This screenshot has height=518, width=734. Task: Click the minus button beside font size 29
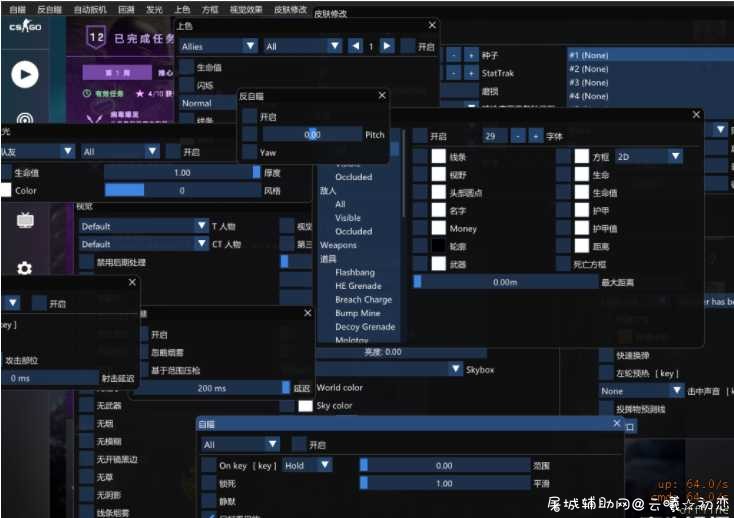tap(517, 136)
